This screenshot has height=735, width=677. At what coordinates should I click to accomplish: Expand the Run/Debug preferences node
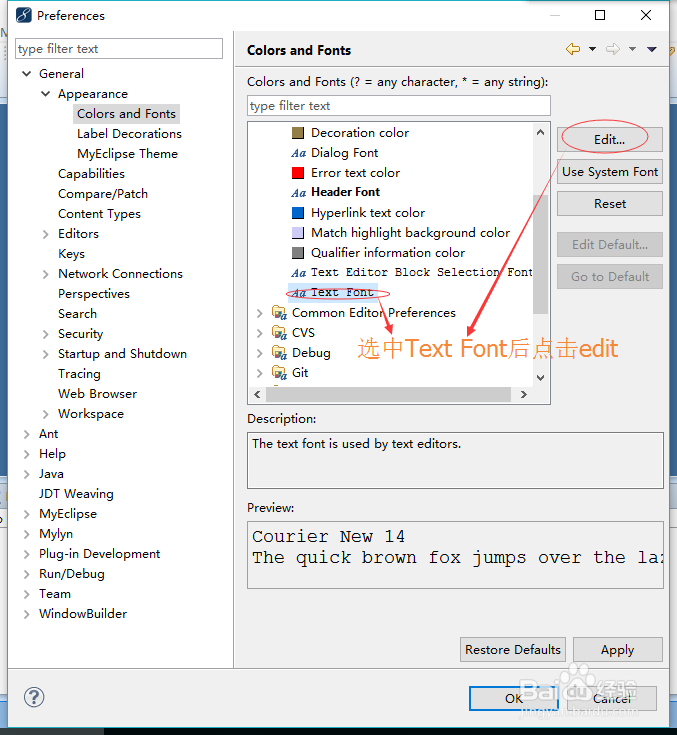click(27, 574)
